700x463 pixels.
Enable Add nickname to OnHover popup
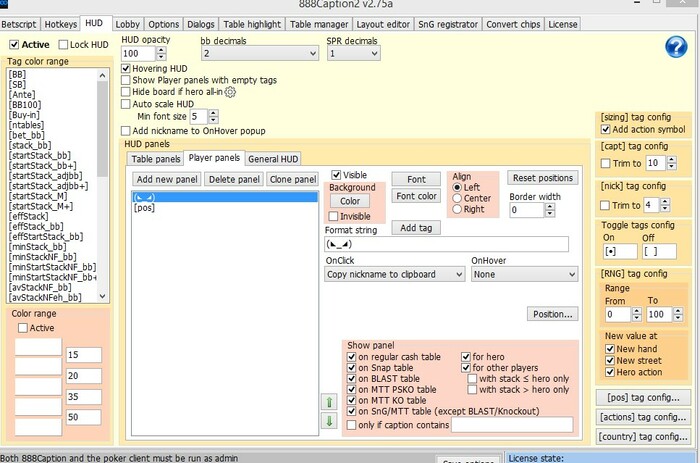coord(126,131)
